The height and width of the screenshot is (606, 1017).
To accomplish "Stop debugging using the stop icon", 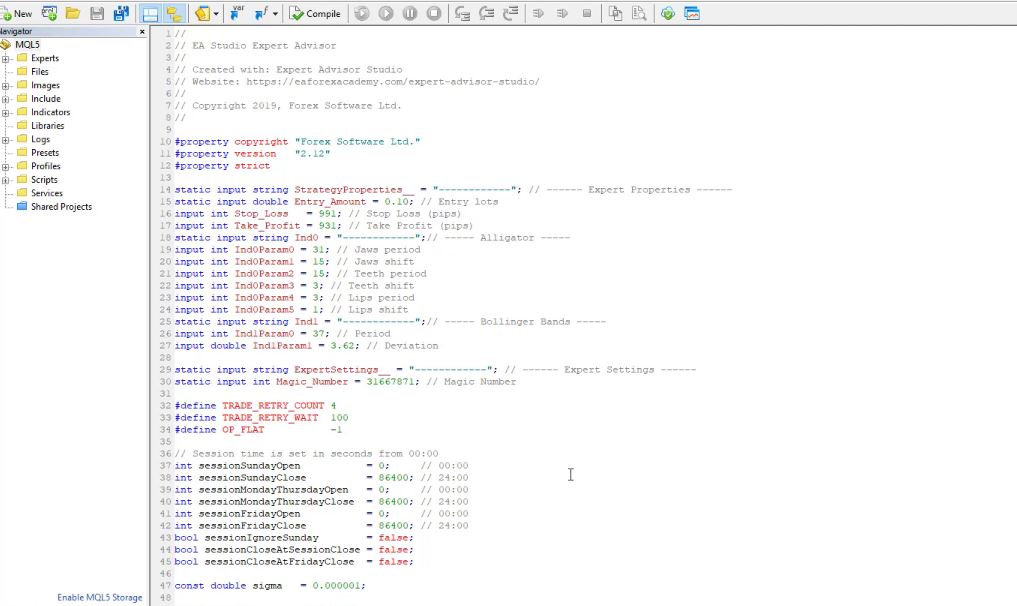I will point(434,14).
